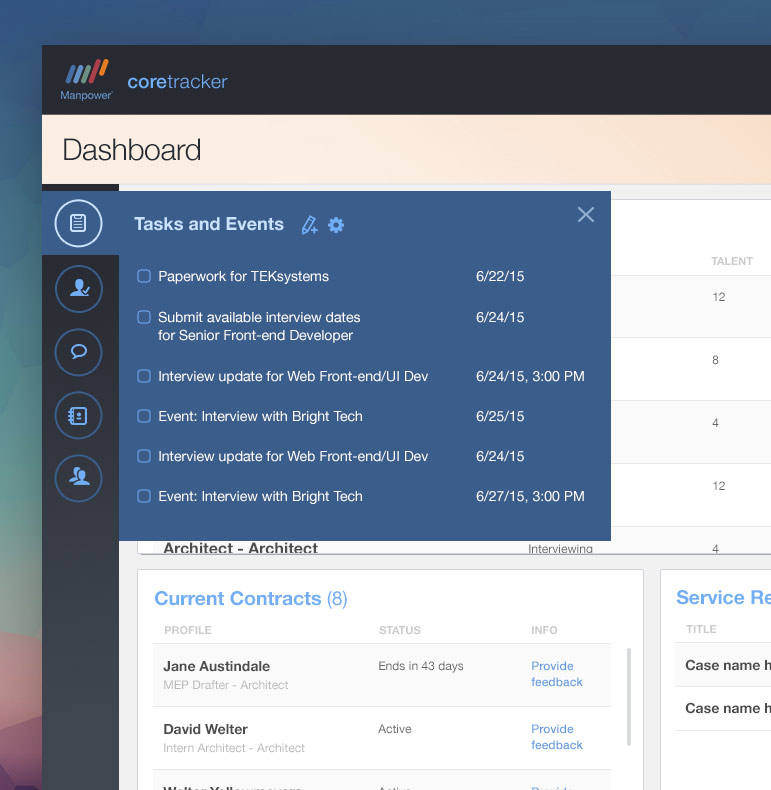Open Tasks and Events settings gear
This screenshot has height=790, width=771.
(x=336, y=225)
